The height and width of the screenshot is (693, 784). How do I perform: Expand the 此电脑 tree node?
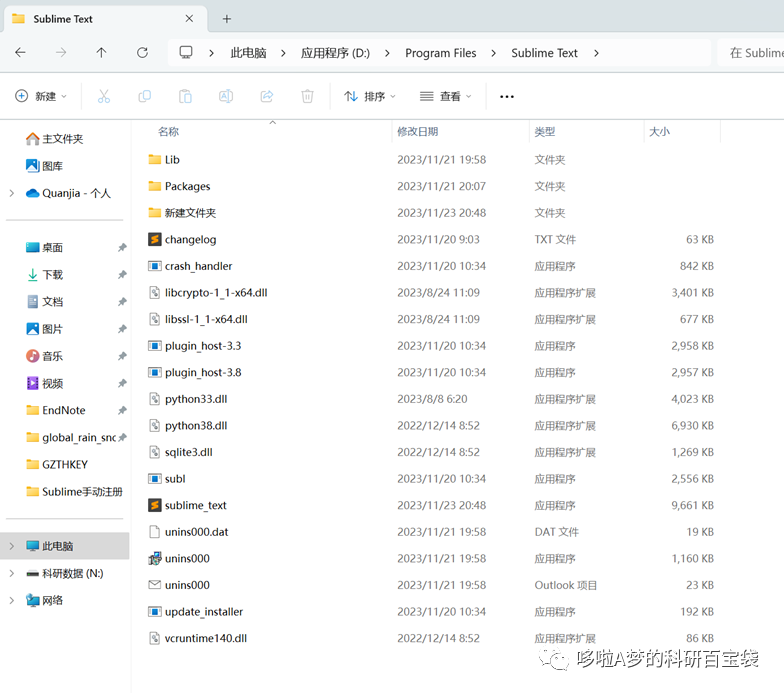[x=12, y=546]
